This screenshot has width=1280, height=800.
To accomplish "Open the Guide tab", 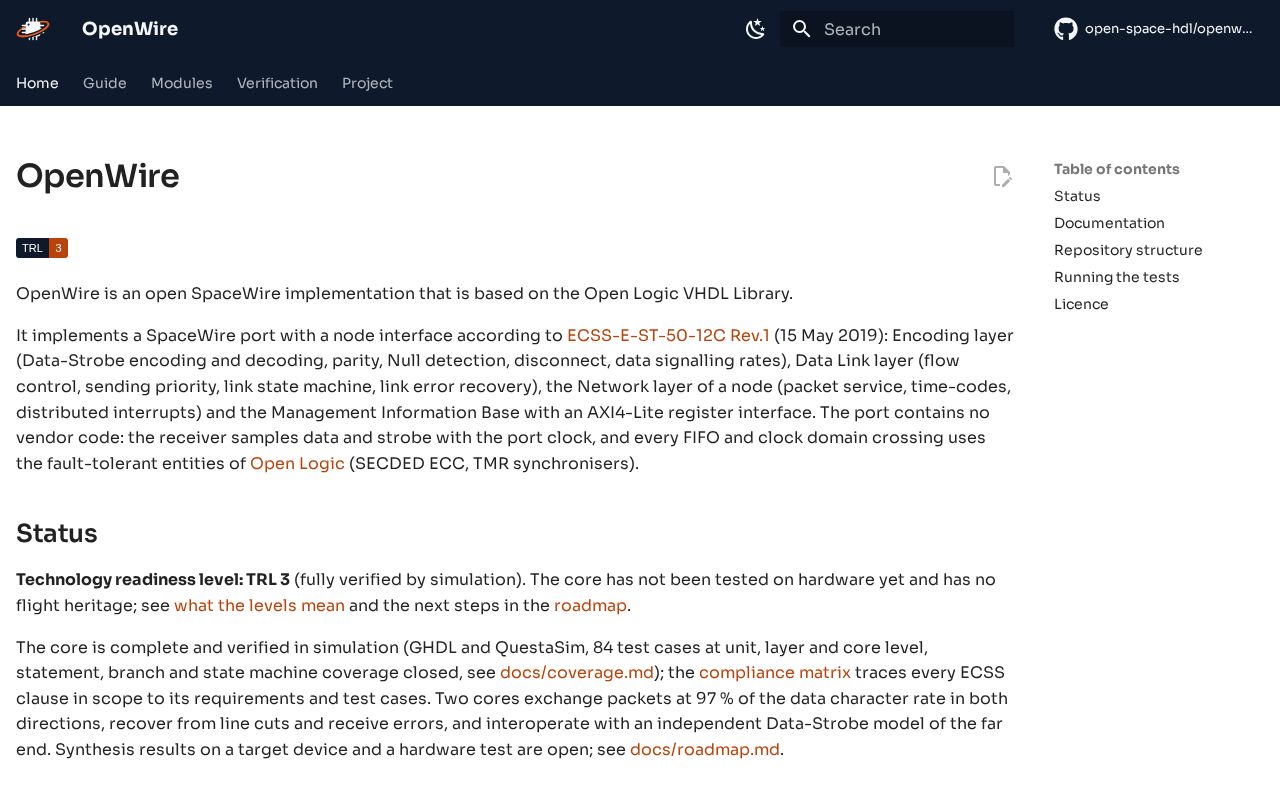I will coord(105,83).
